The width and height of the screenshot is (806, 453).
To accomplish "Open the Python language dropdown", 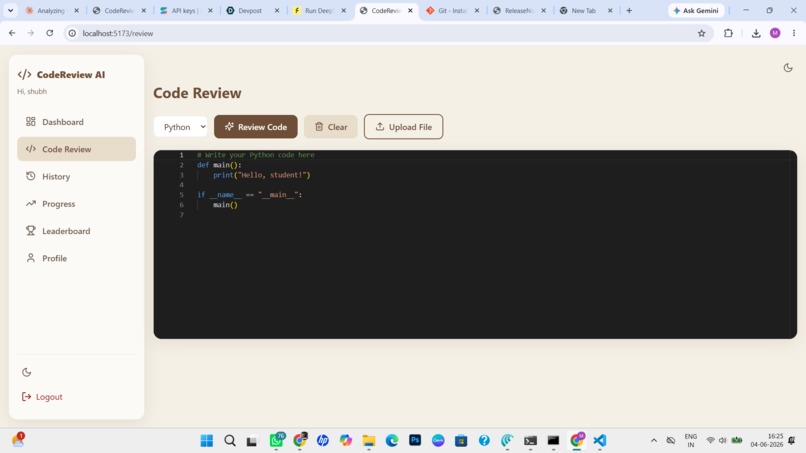I will point(180,126).
